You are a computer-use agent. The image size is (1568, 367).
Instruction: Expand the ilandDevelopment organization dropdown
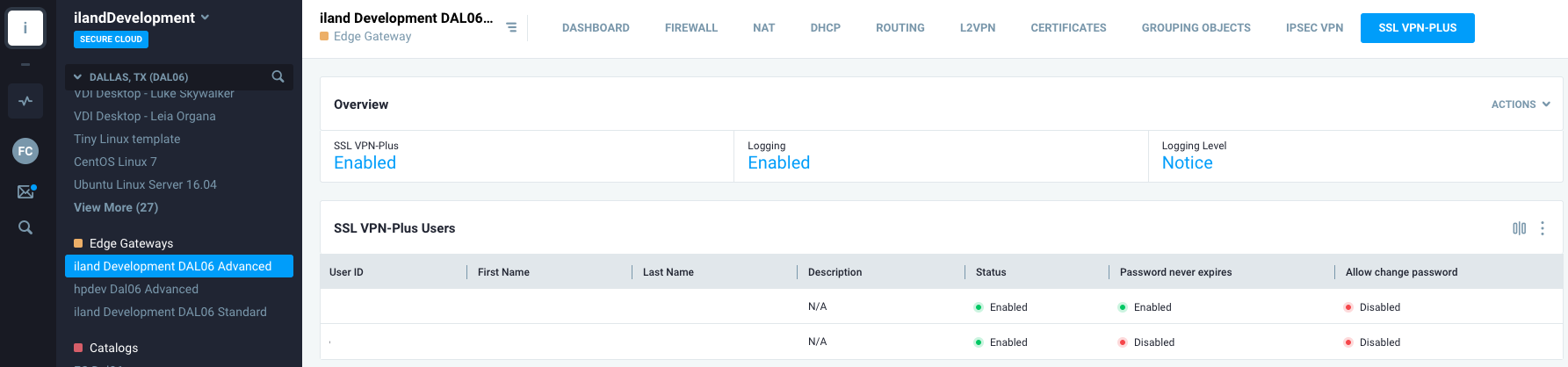tap(205, 18)
